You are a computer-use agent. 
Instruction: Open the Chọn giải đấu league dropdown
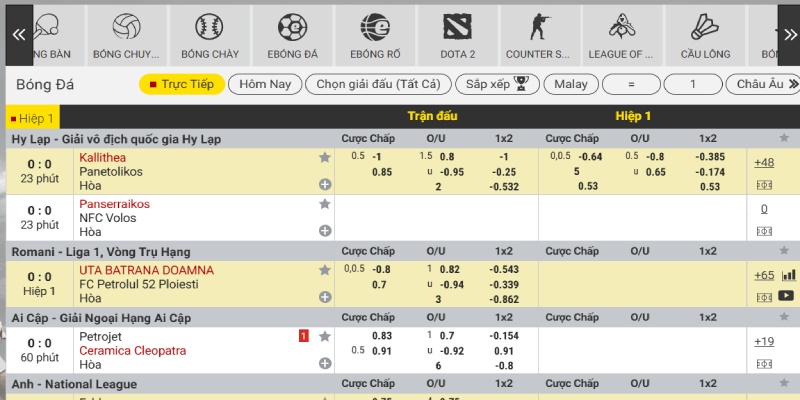[378, 84]
